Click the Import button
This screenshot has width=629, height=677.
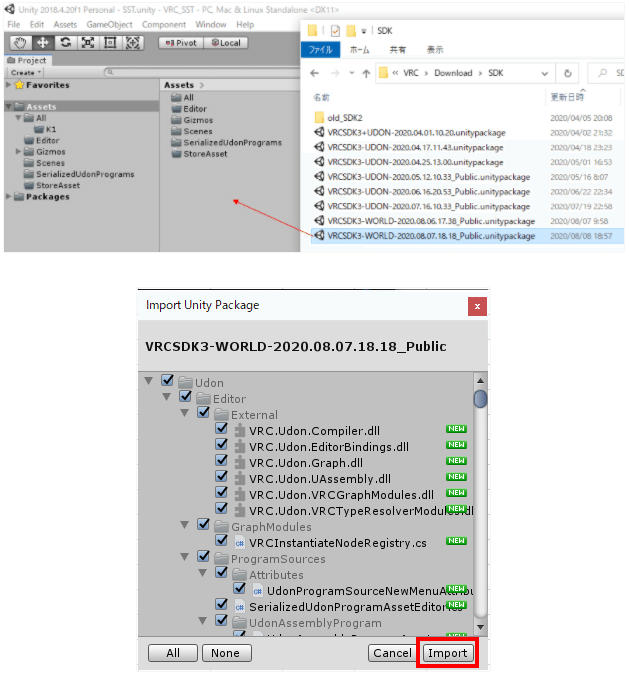pyautogui.click(x=447, y=653)
